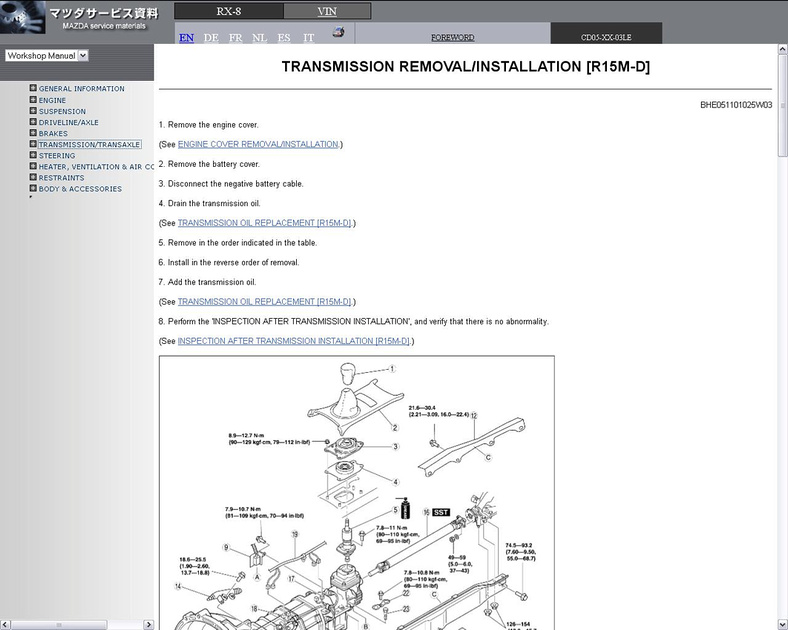Click step text 'Install in the reverse order of removal.'

tap(233, 262)
